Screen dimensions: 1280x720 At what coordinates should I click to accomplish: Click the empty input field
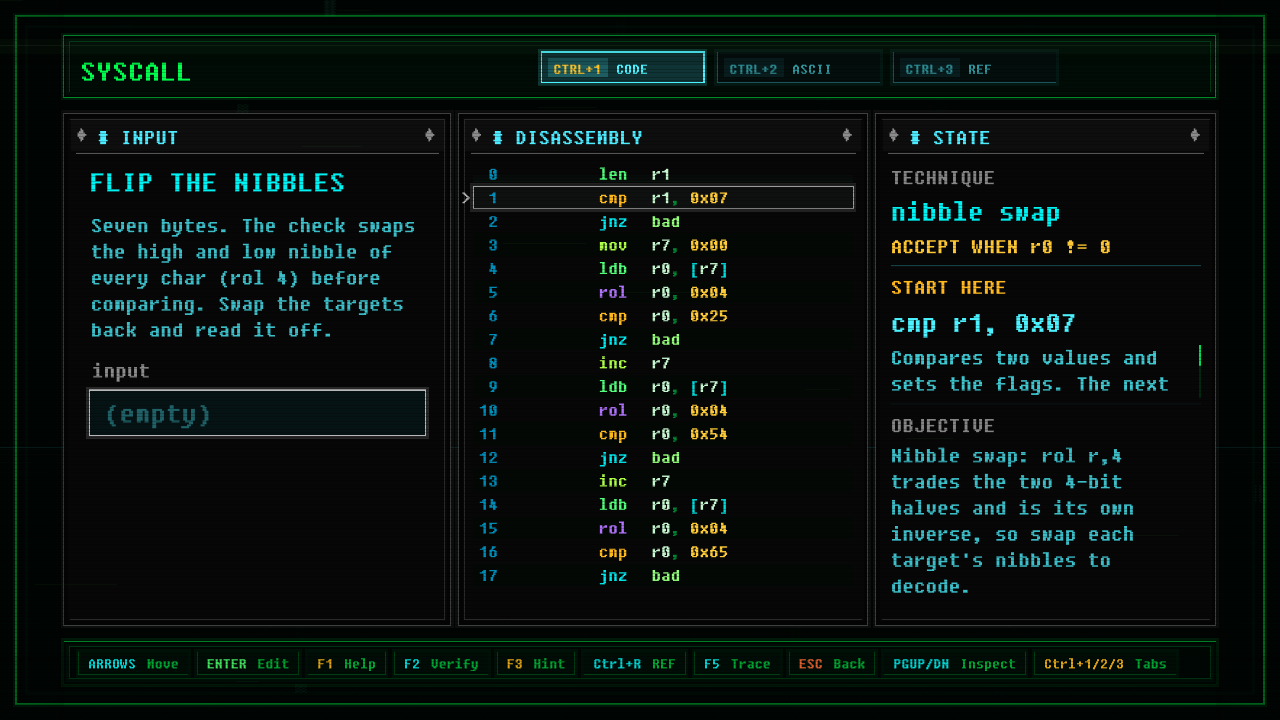click(258, 413)
